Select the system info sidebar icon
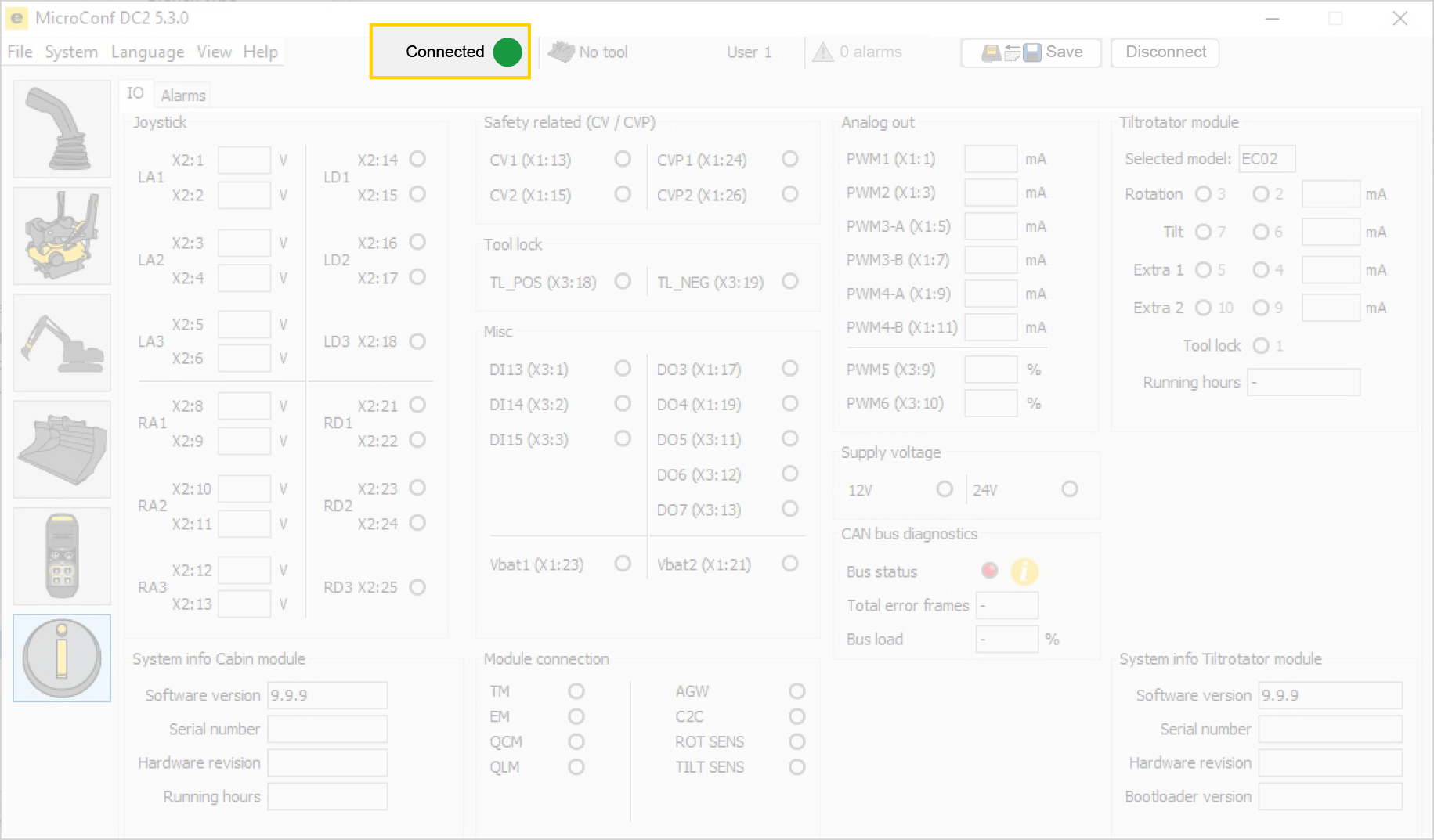This screenshot has height=840, width=1434. 62,658
